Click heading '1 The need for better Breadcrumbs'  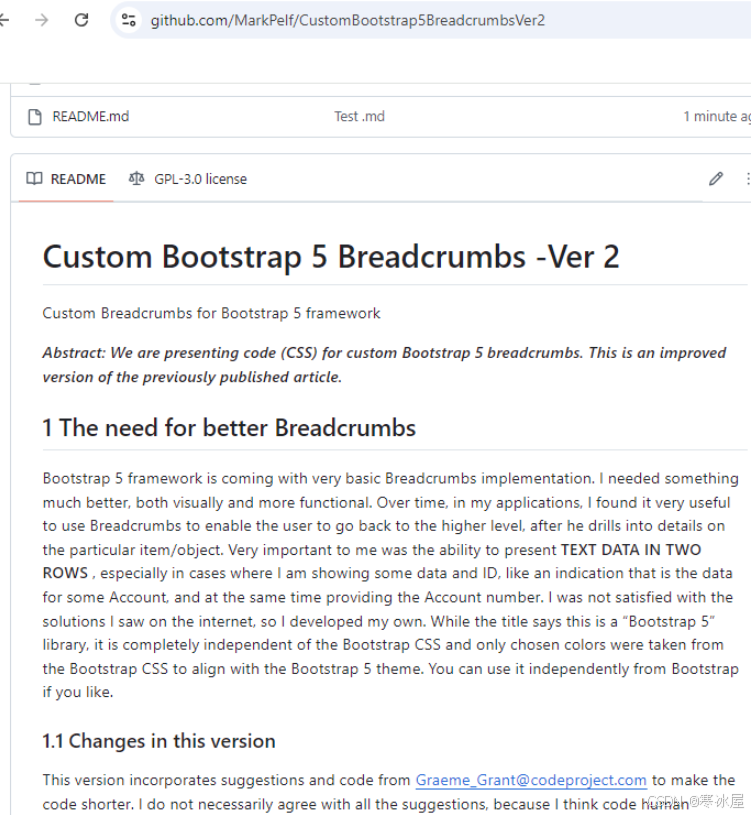pos(229,428)
